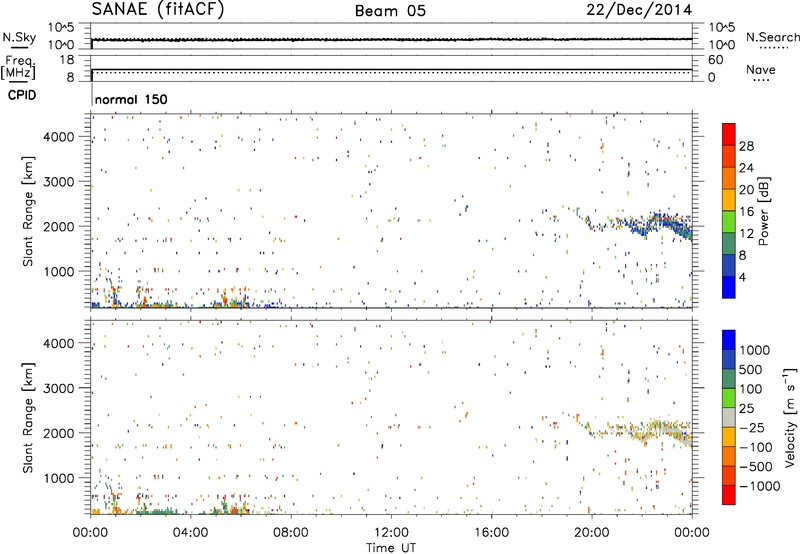Click the 'Freq. [MHz]' axis label
800x554 pixels.
(x=18, y=68)
